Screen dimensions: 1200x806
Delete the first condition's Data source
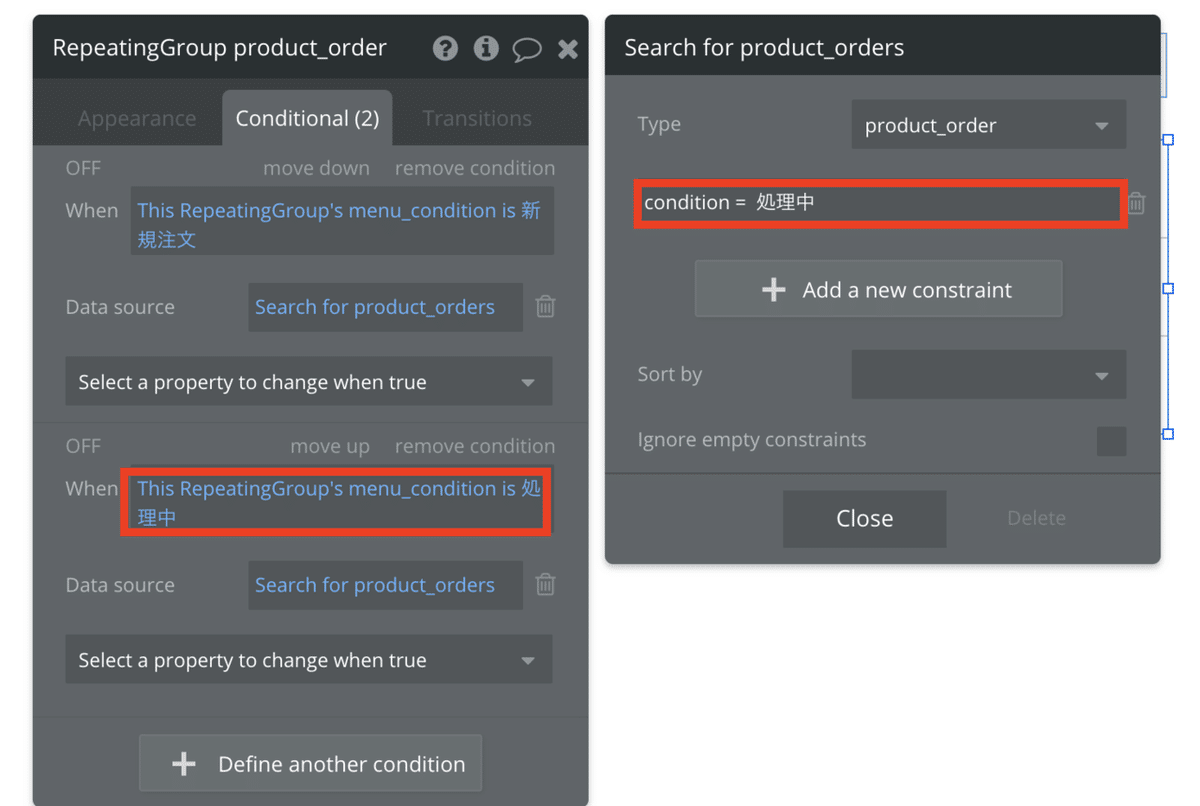click(x=545, y=307)
